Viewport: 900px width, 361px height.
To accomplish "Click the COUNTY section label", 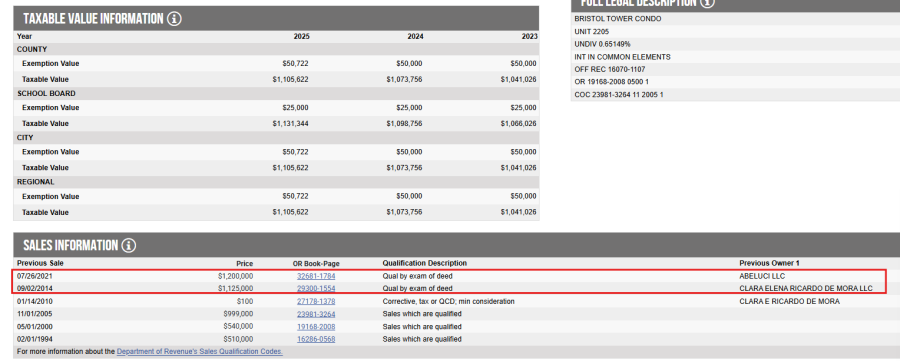I will click(32, 49).
